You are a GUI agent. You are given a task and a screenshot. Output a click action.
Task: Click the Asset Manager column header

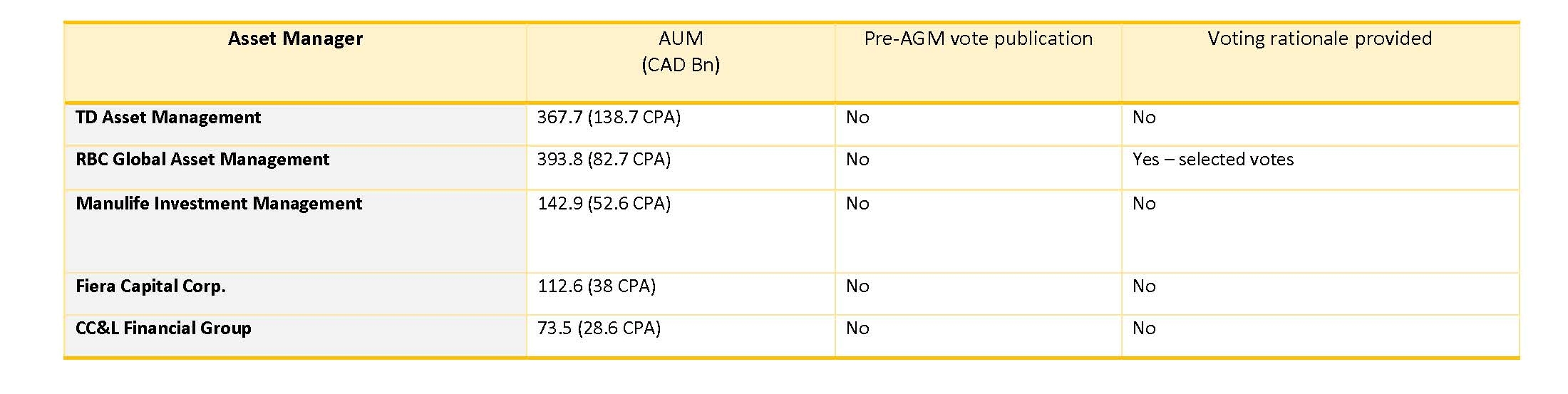pos(295,38)
